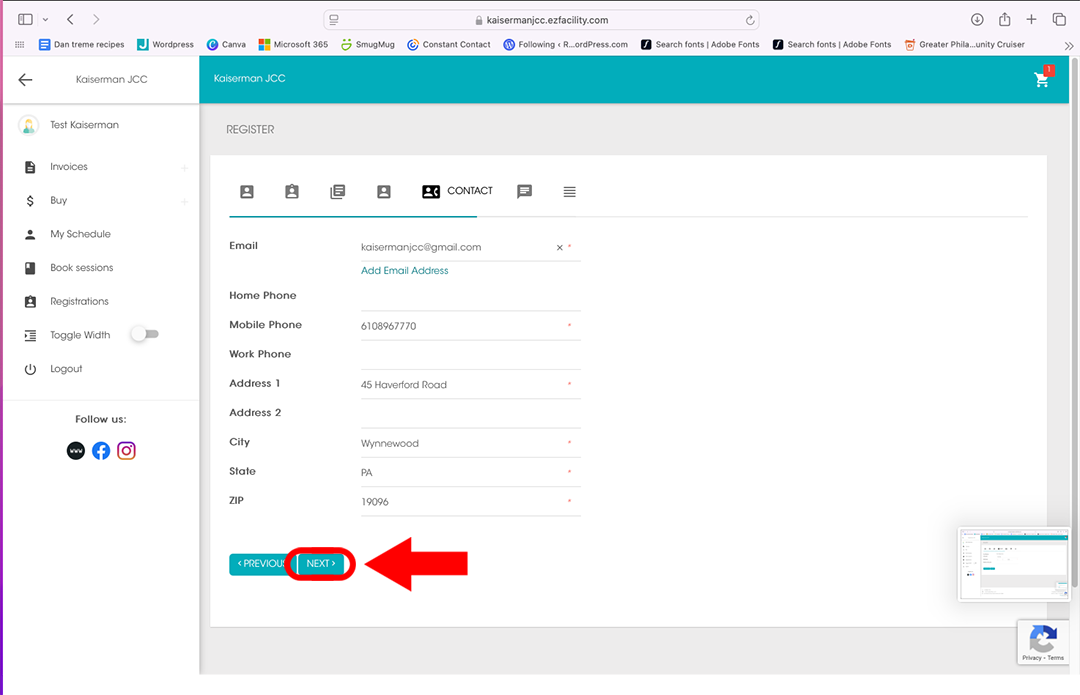The width and height of the screenshot is (1080, 695).
Task: Open the shopping cart icon
Action: click(1041, 80)
